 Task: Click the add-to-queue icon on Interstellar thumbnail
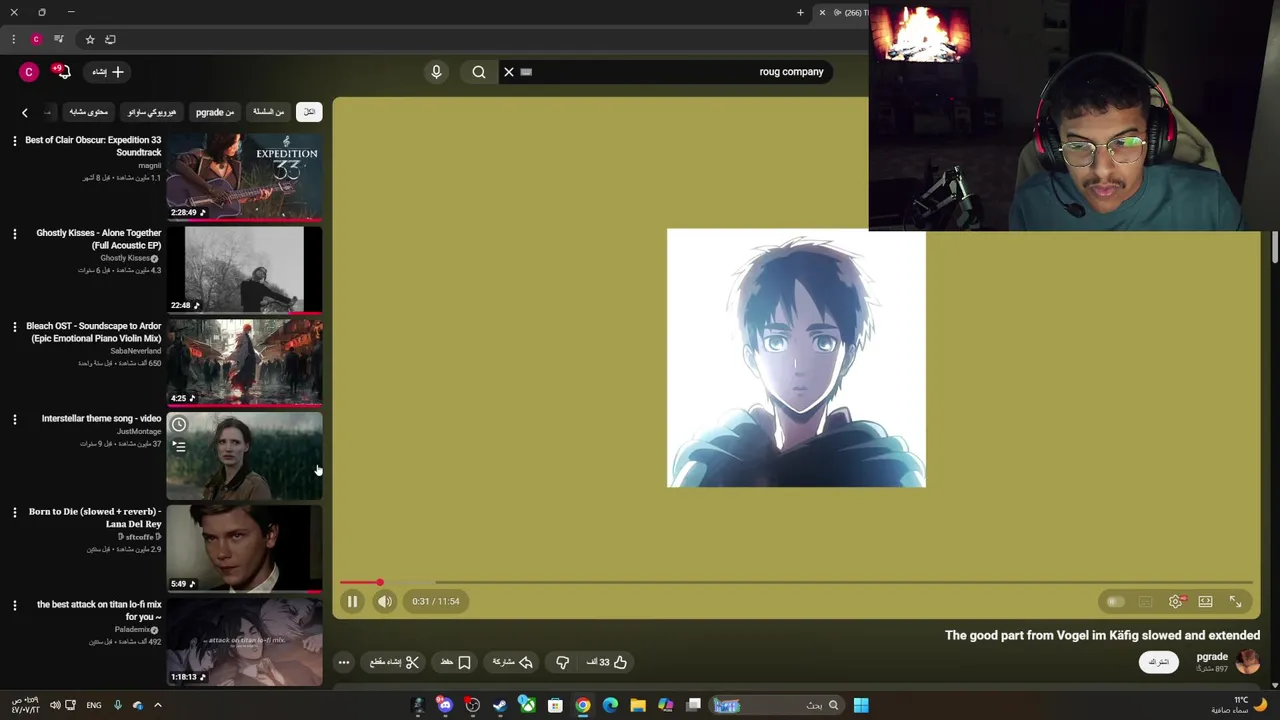tap(179, 447)
